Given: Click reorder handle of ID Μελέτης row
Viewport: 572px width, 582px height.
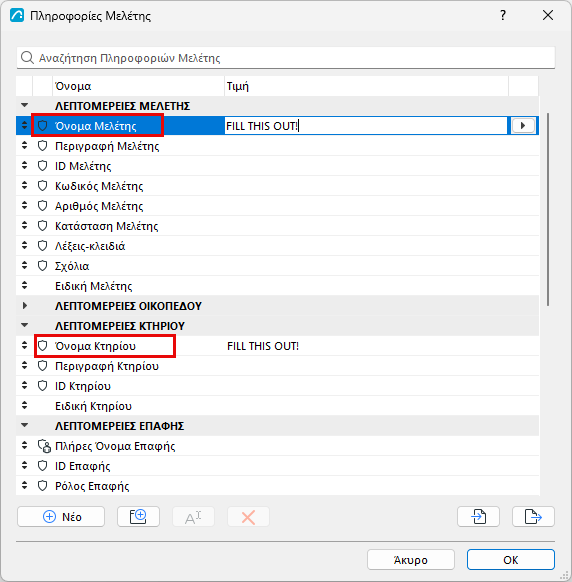Looking at the screenshot, I should tap(24, 166).
